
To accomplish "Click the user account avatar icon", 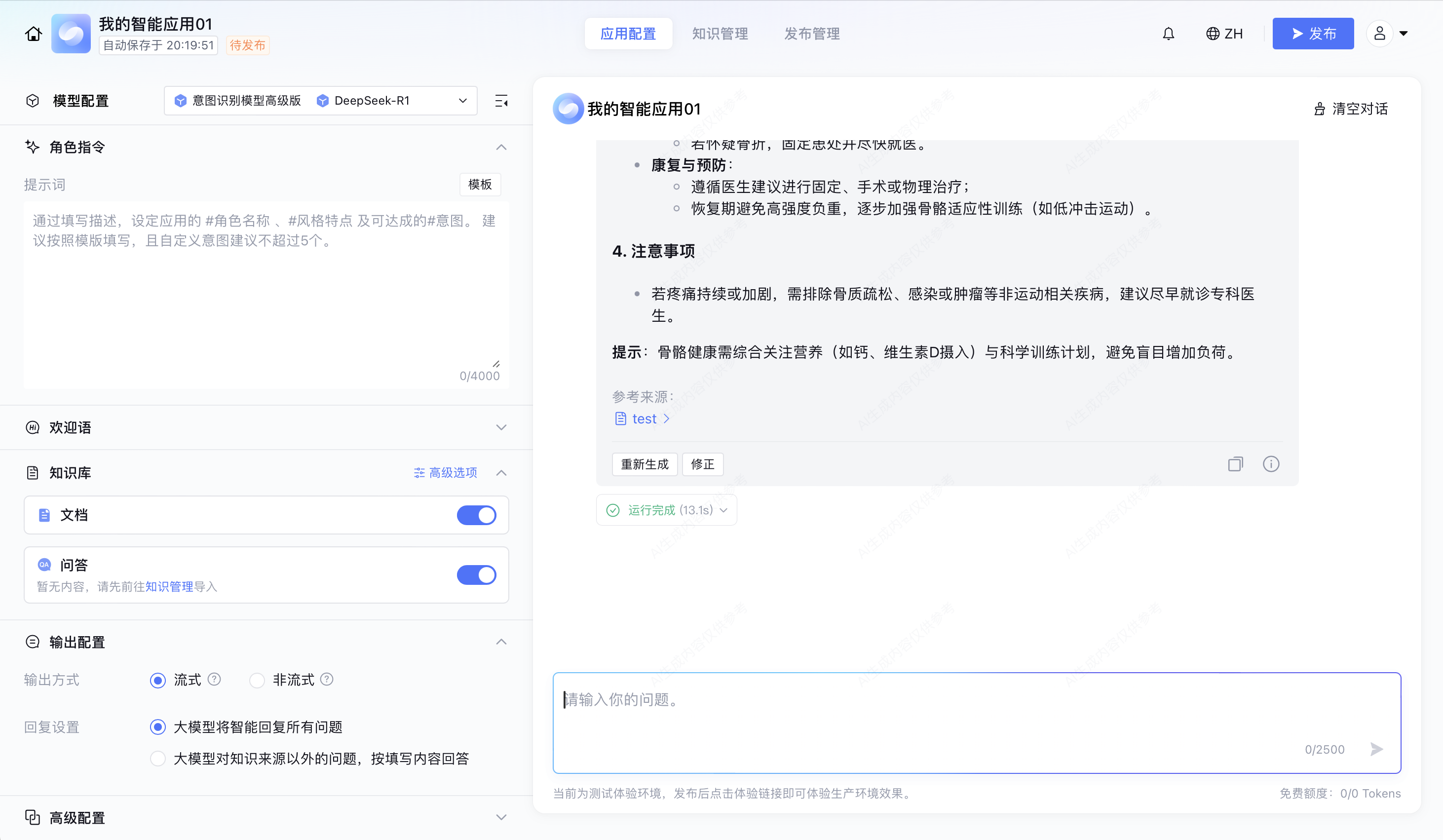I will pos(1379,34).
